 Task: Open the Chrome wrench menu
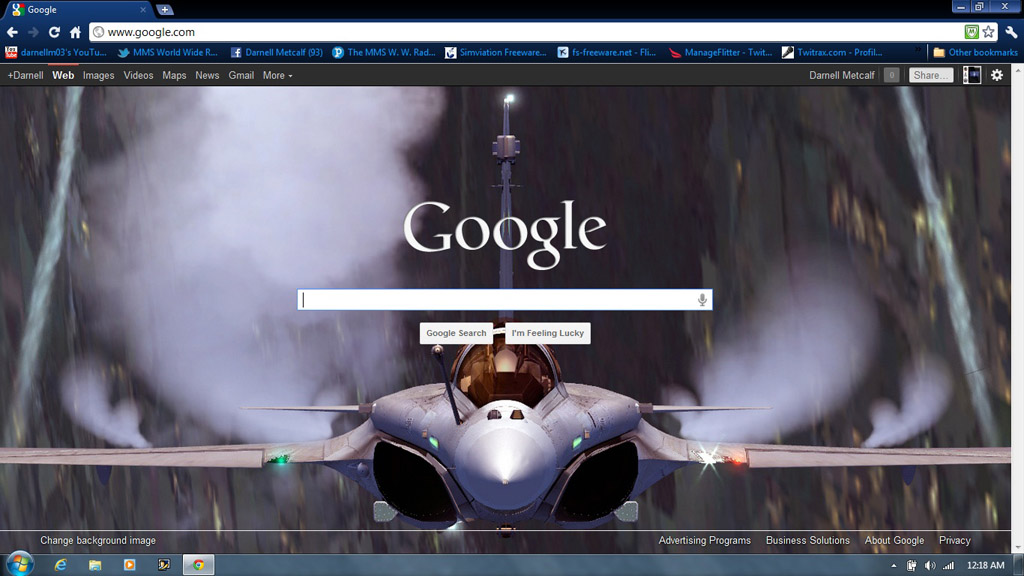click(1011, 32)
